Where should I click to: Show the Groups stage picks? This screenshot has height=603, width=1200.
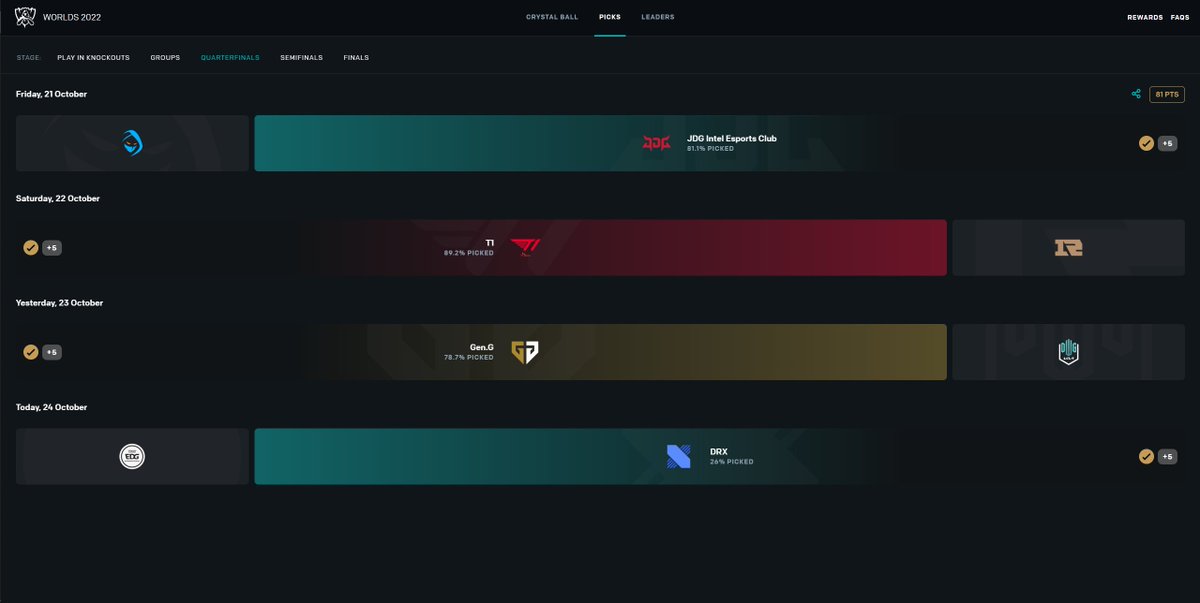click(165, 58)
